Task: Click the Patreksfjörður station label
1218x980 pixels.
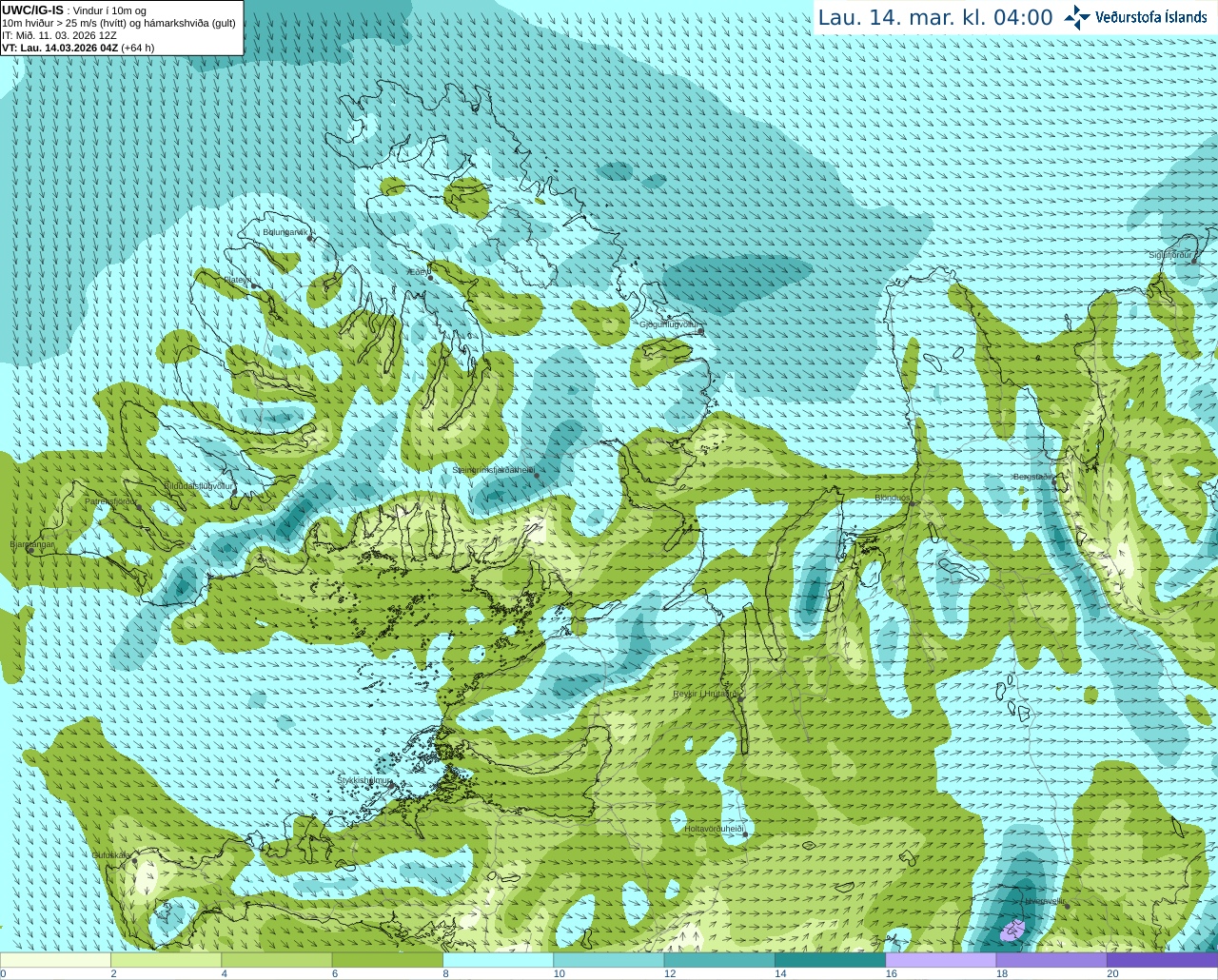Action: click(111, 500)
